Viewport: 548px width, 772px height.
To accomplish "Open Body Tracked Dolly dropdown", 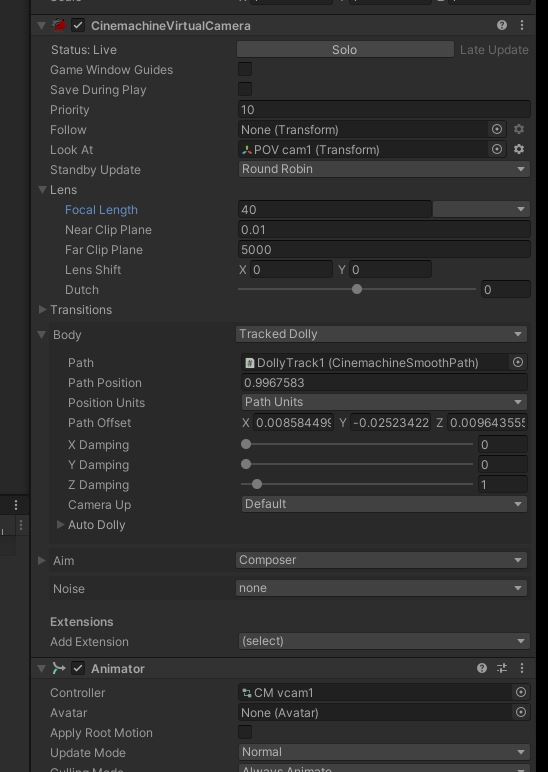I will pyautogui.click(x=381, y=334).
